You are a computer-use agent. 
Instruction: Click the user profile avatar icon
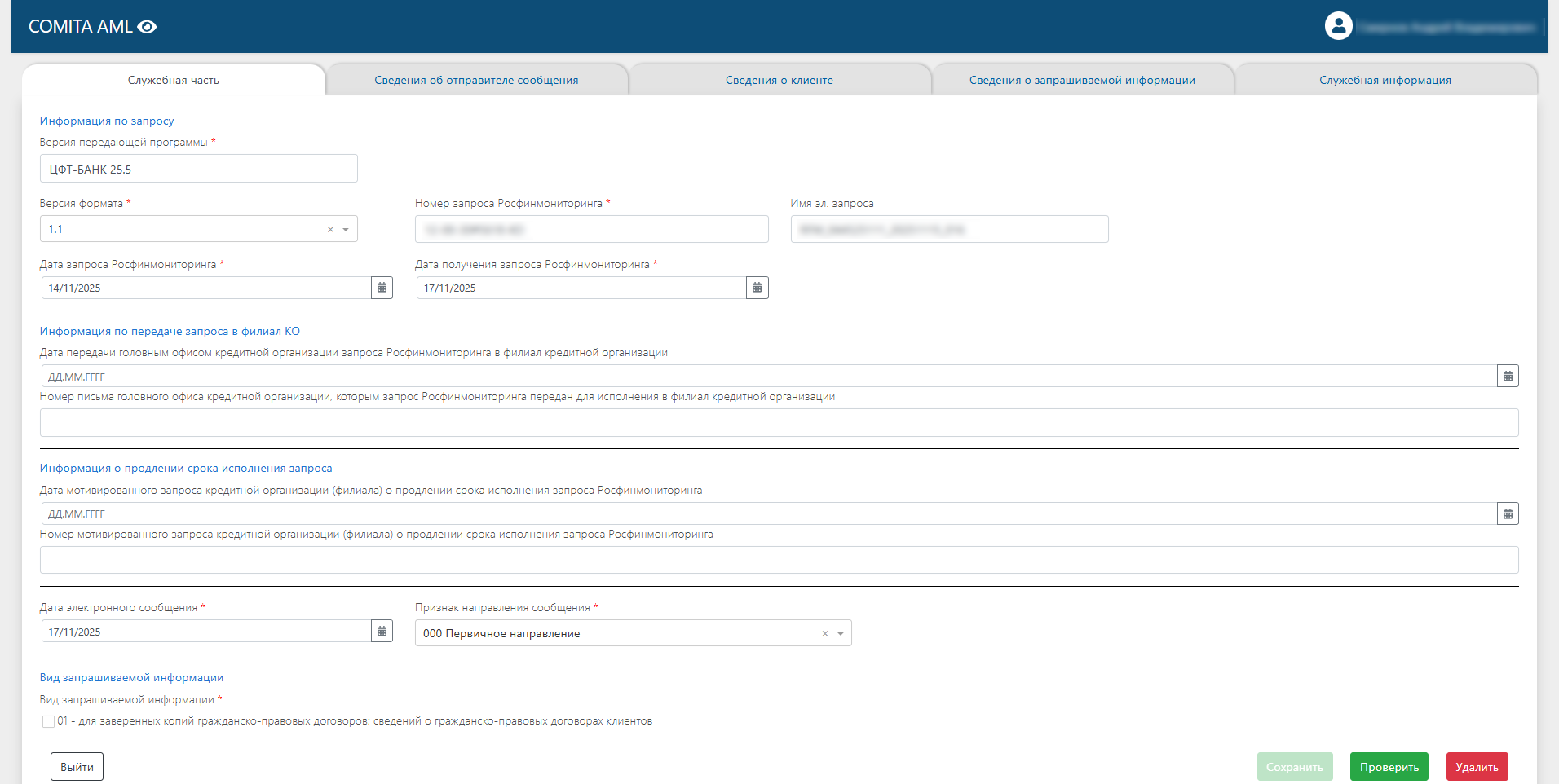(1338, 26)
